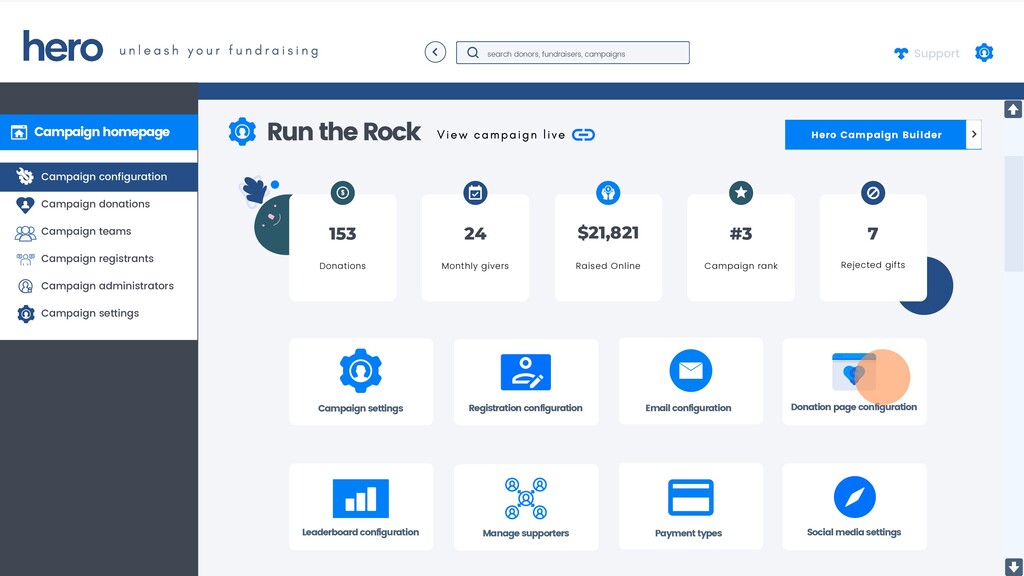1024x576 pixels.
Task: Open the Email configuration tile
Action: 690,381
